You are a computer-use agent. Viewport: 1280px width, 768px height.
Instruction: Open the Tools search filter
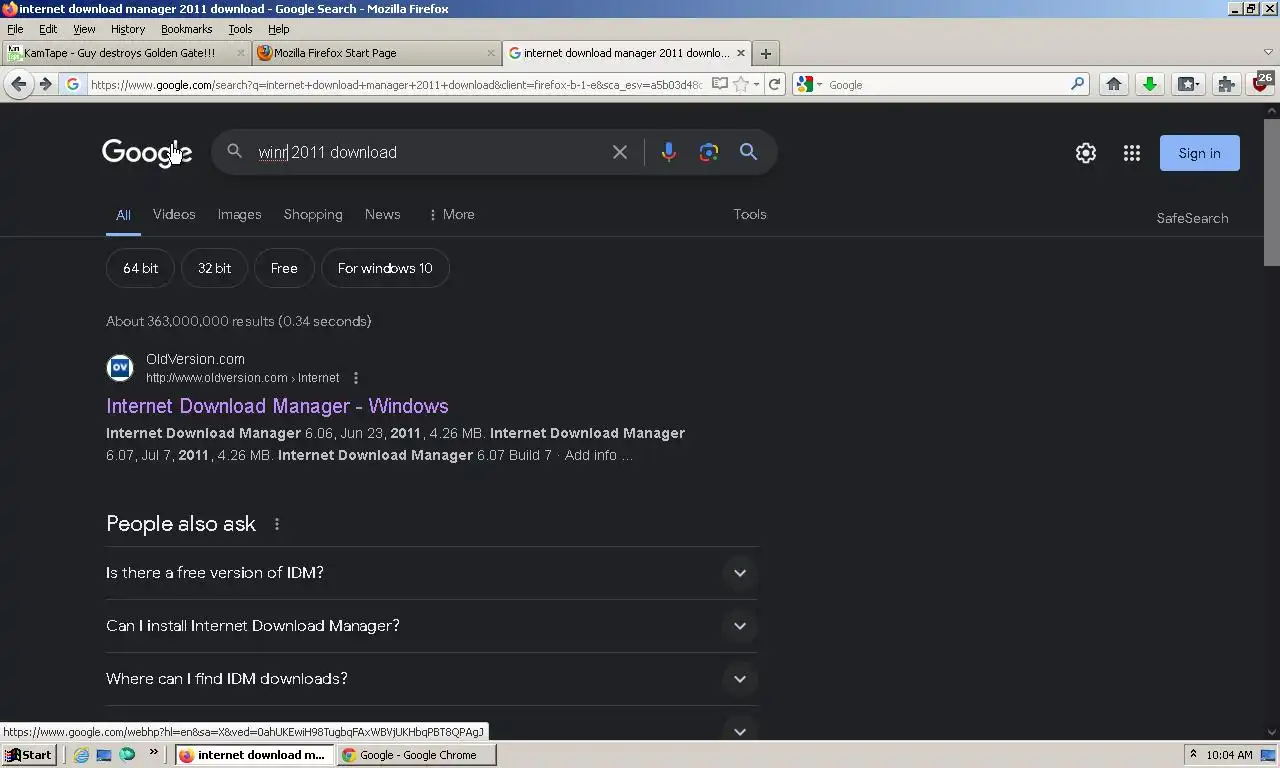[x=750, y=214]
